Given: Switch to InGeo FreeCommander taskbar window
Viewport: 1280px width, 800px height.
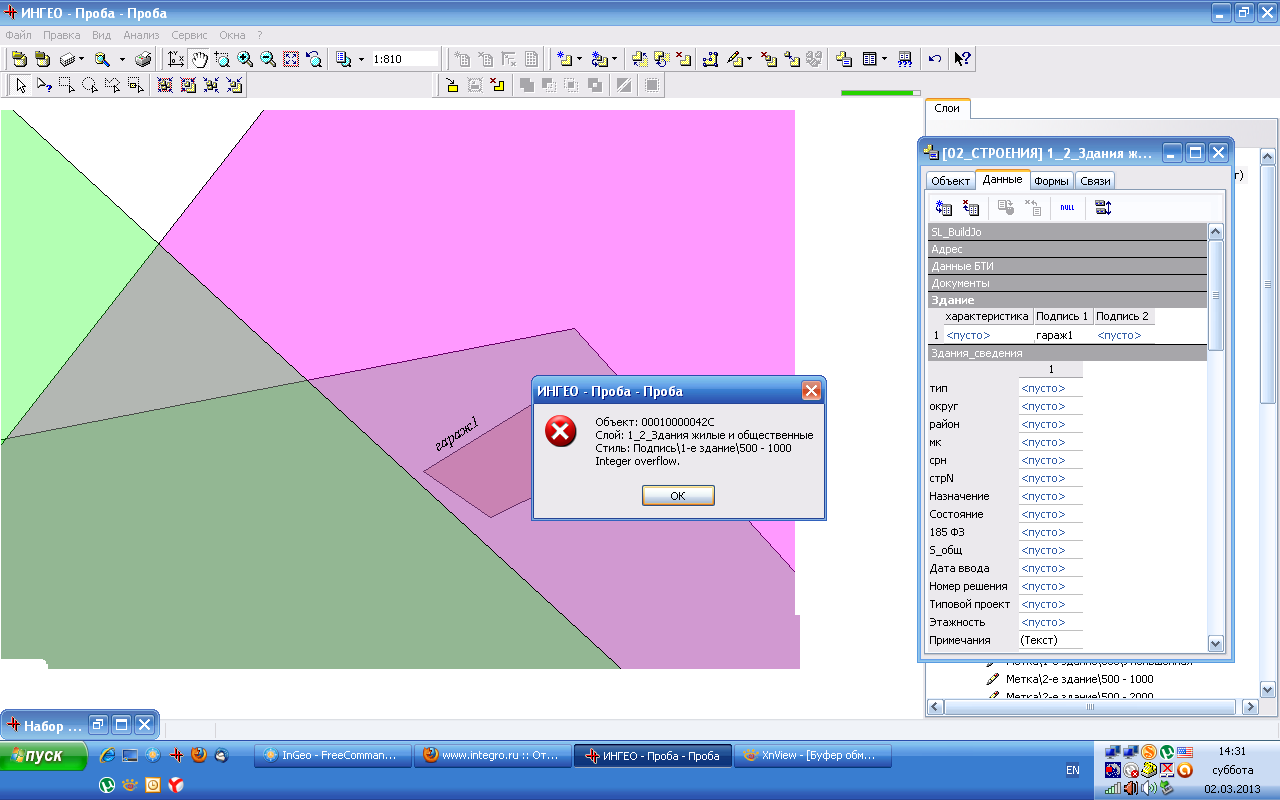Looking at the screenshot, I should pyautogui.click(x=333, y=756).
